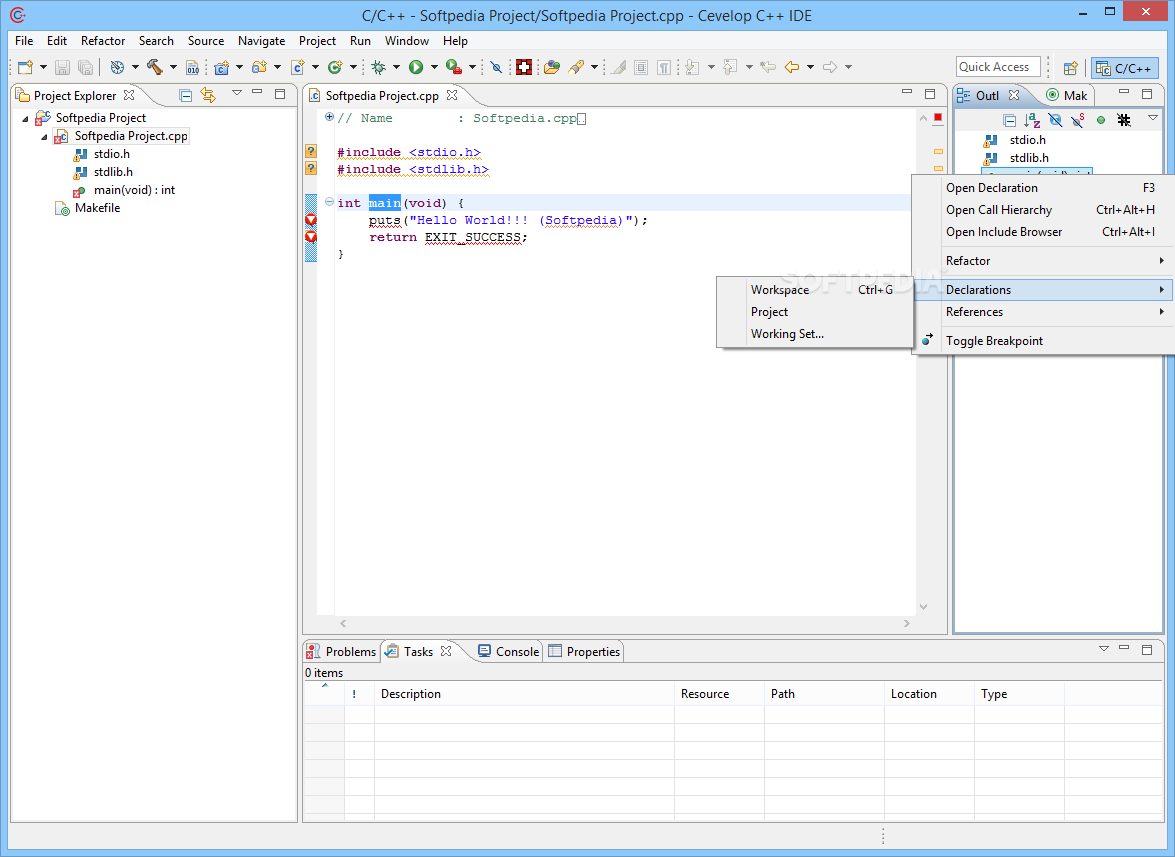Click the New C/C++ Project icon
The height and width of the screenshot is (857, 1175).
point(221,67)
